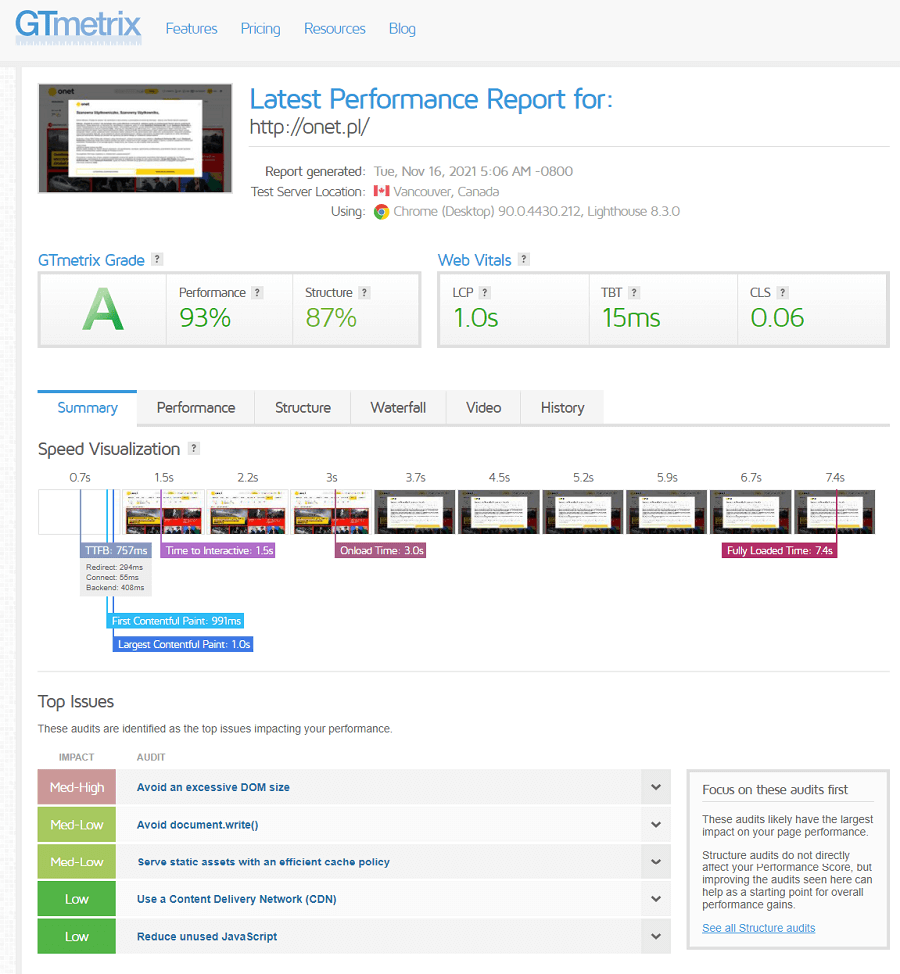The height and width of the screenshot is (974, 900).
Task: Click the http://onet.pl/ report URL
Action: pos(309,127)
